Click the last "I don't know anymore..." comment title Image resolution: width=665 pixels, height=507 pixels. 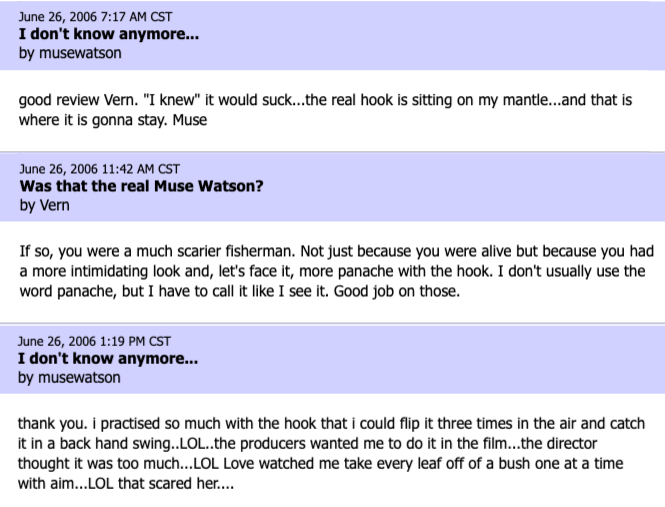[x=108, y=359]
